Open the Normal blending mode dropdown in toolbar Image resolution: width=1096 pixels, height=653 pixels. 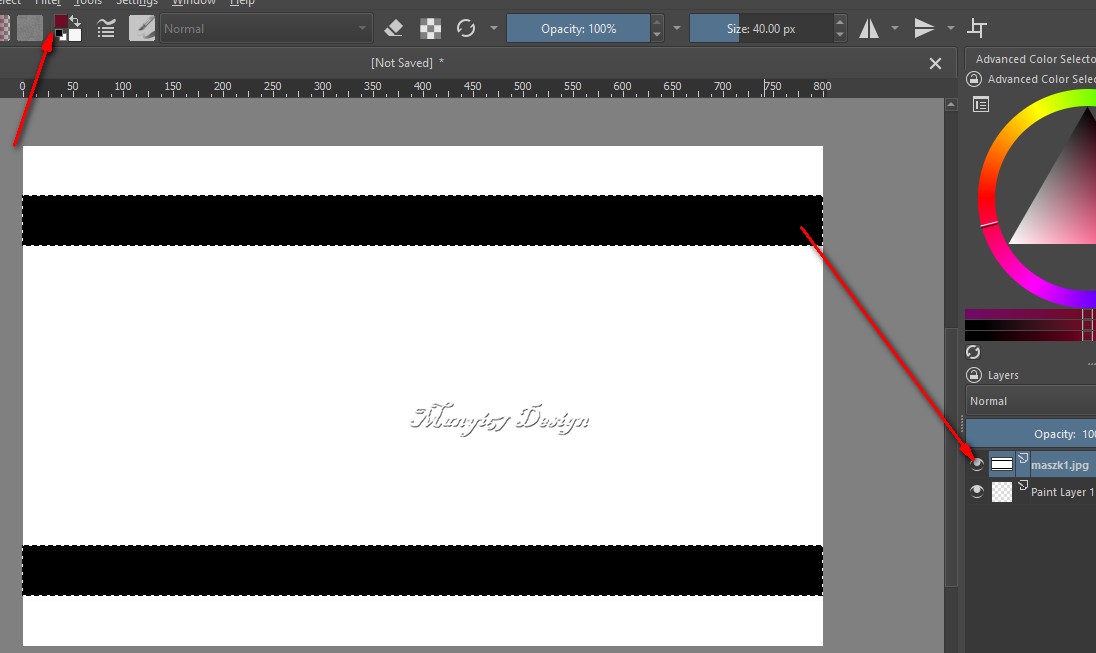pos(266,29)
